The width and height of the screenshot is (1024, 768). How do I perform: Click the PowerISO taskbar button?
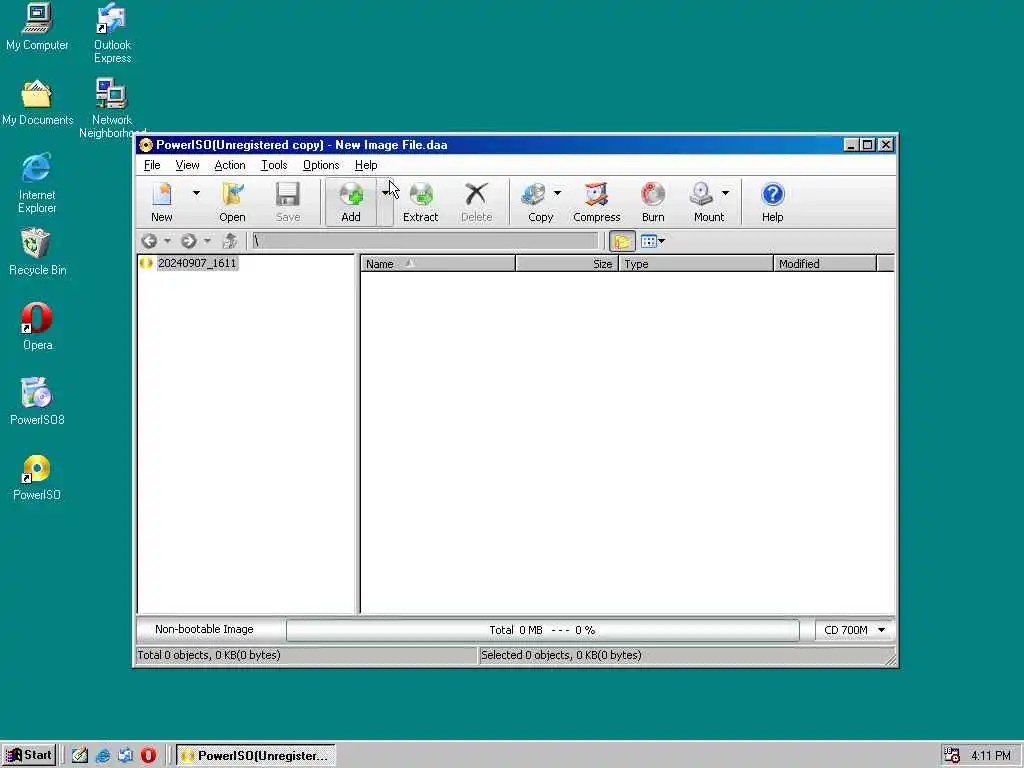255,756
